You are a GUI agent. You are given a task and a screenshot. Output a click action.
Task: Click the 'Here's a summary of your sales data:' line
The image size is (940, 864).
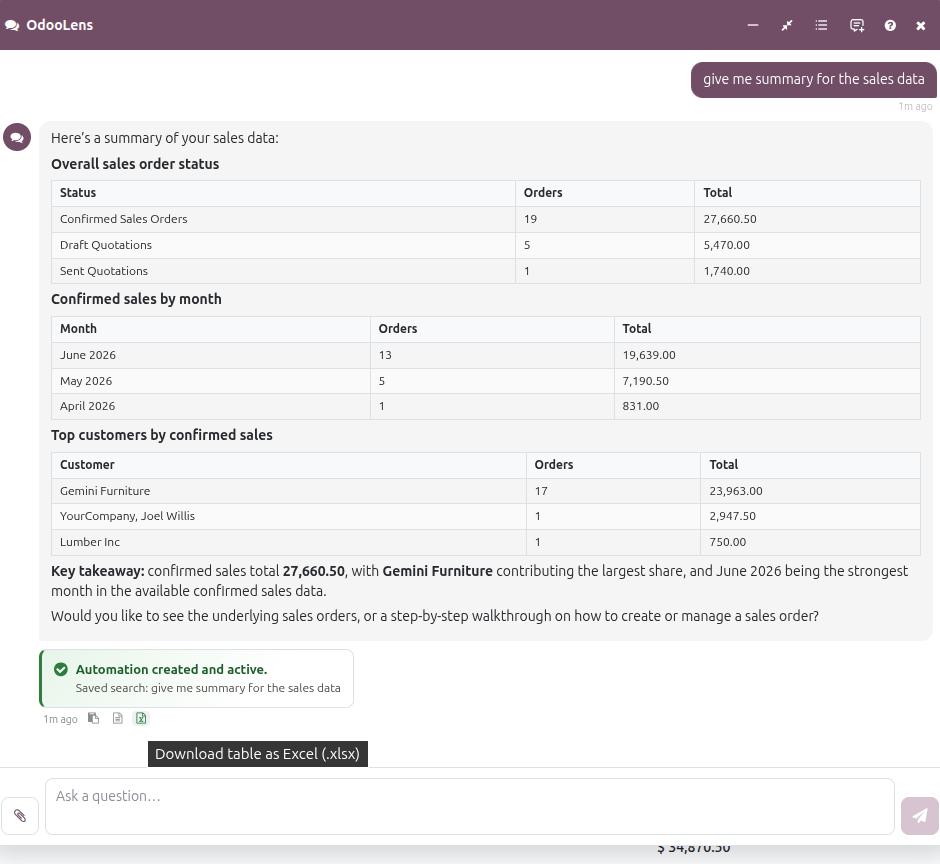click(165, 138)
